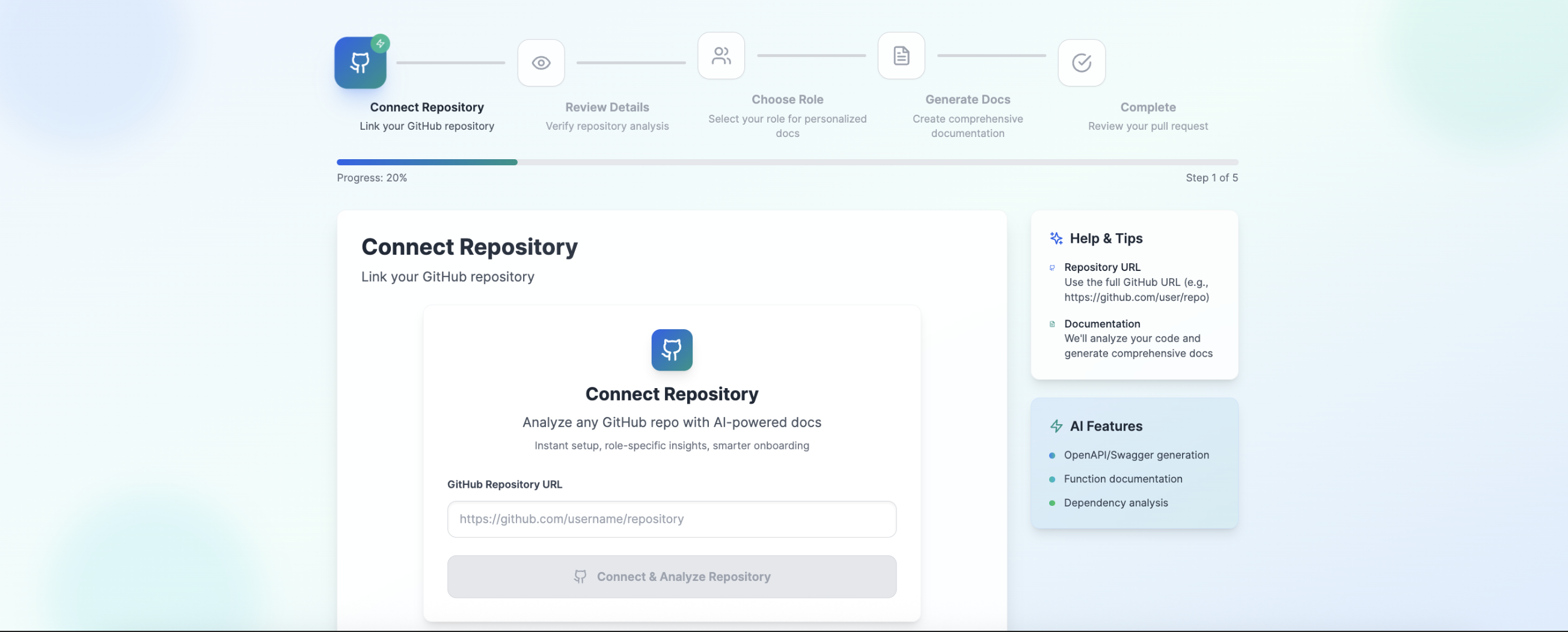The height and width of the screenshot is (632, 1568).
Task: Click "Analyze any GitHub repo with AI-powered docs"
Action: coord(672,422)
